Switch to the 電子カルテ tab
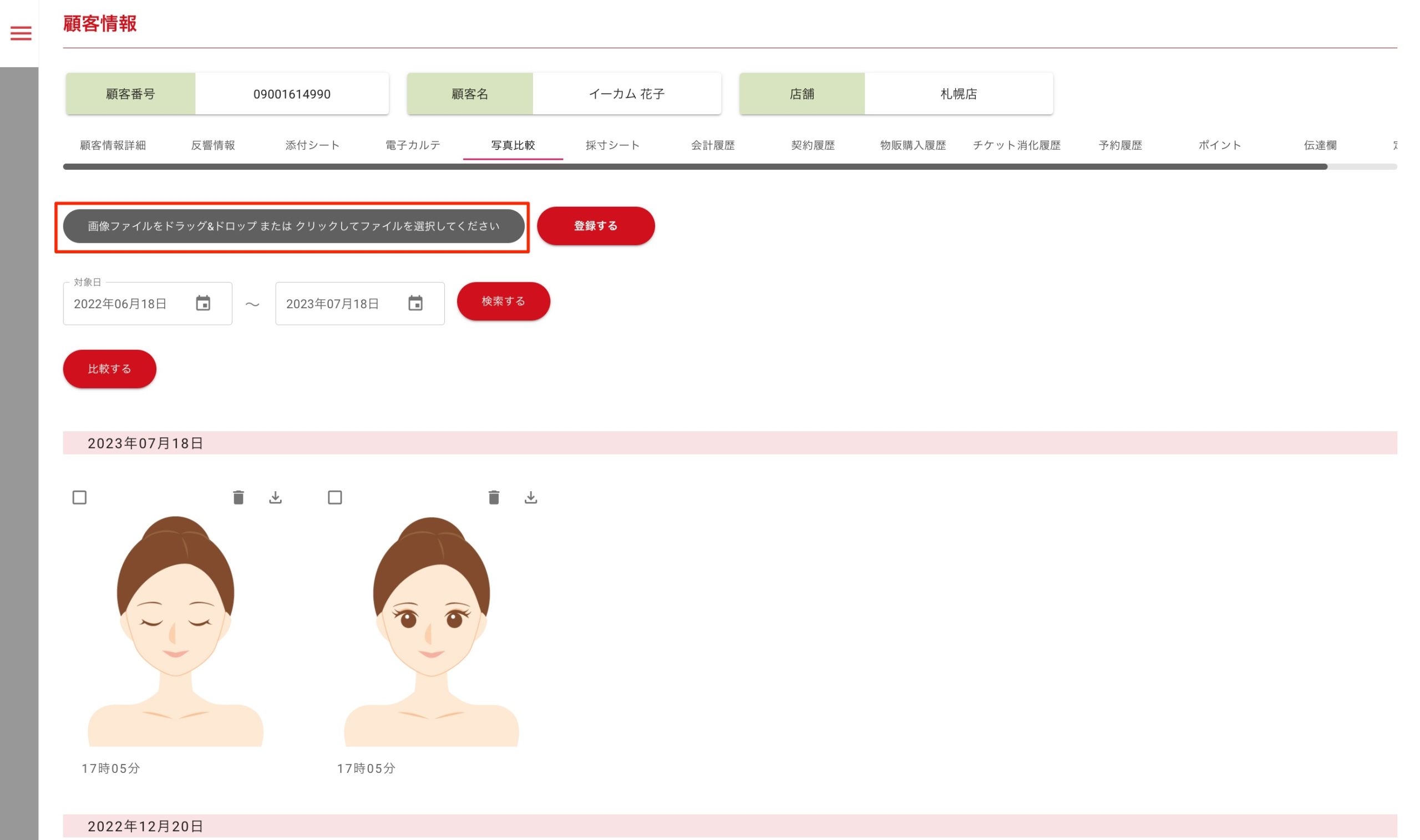The width and height of the screenshot is (1420, 840). point(413,145)
